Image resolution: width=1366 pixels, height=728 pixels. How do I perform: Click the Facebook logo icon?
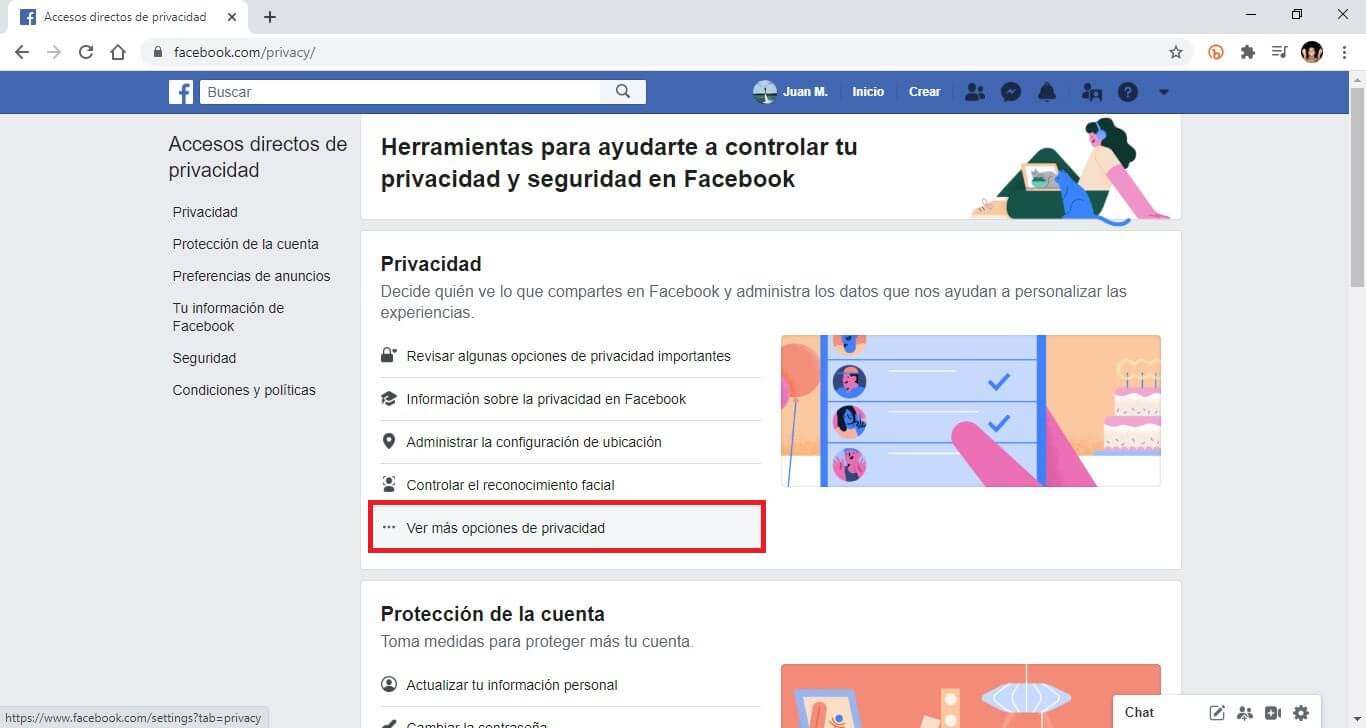181,92
